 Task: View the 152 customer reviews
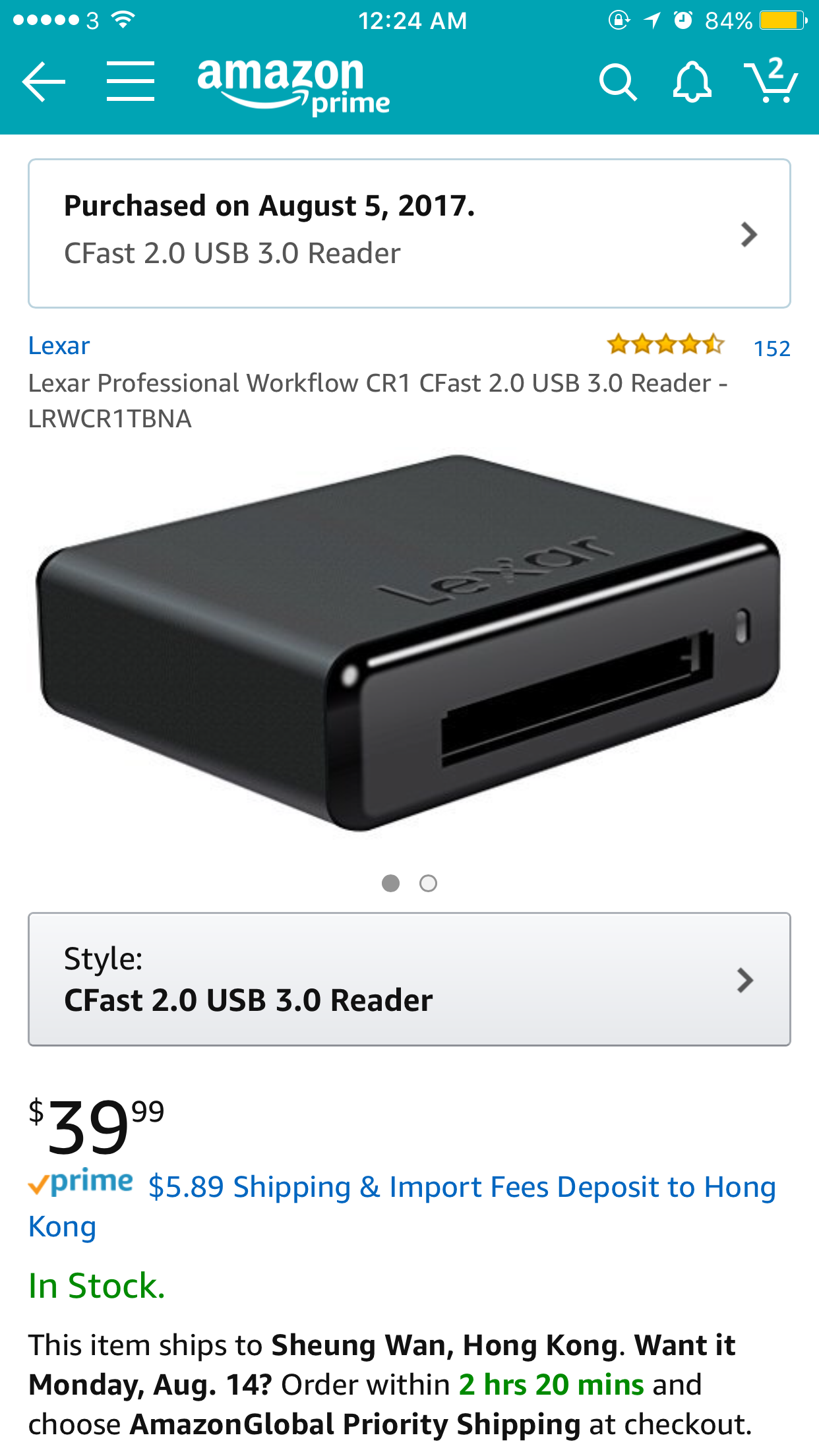pos(772,348)
